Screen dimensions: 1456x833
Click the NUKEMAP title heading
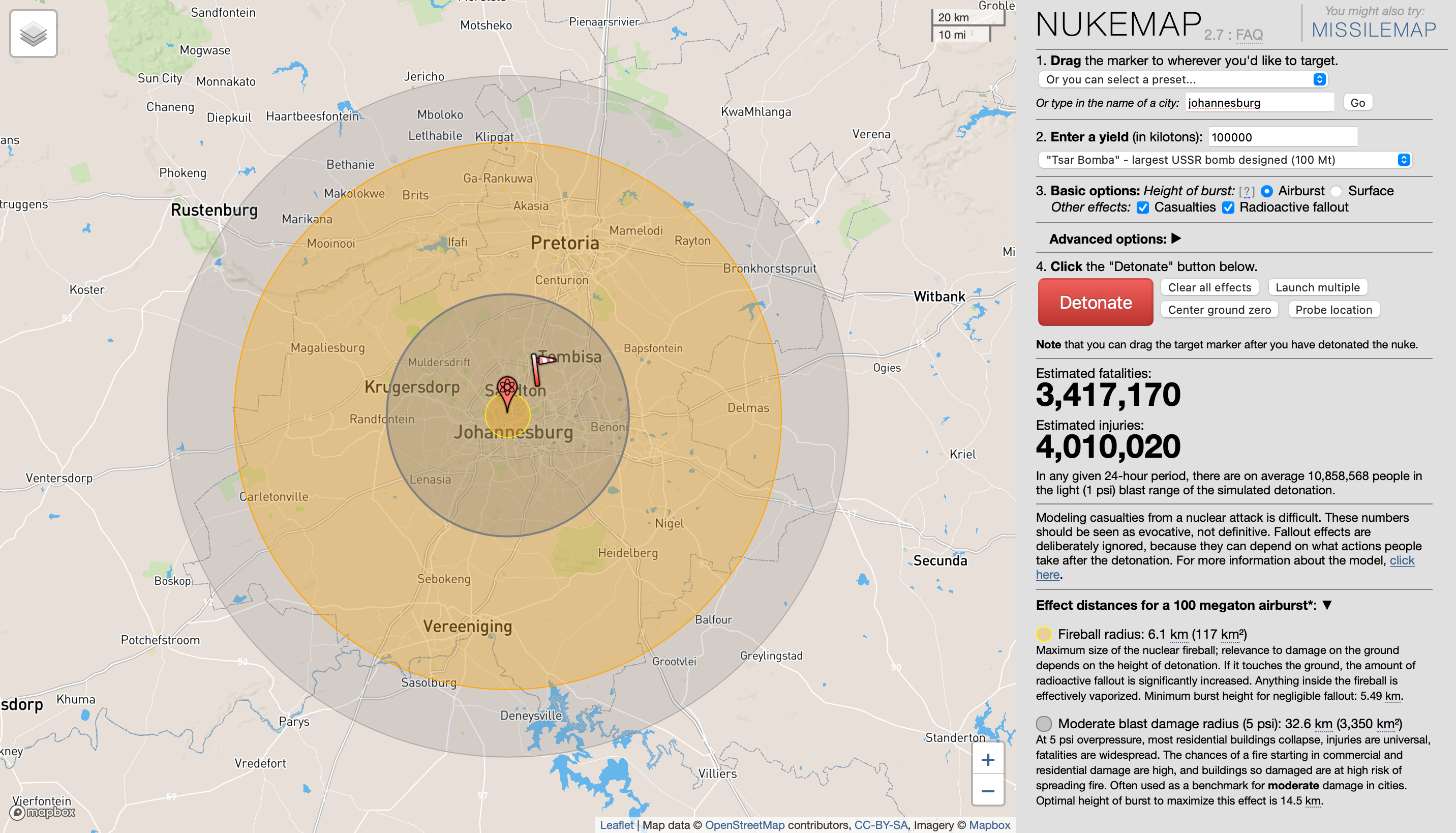tap(1118, 24)
